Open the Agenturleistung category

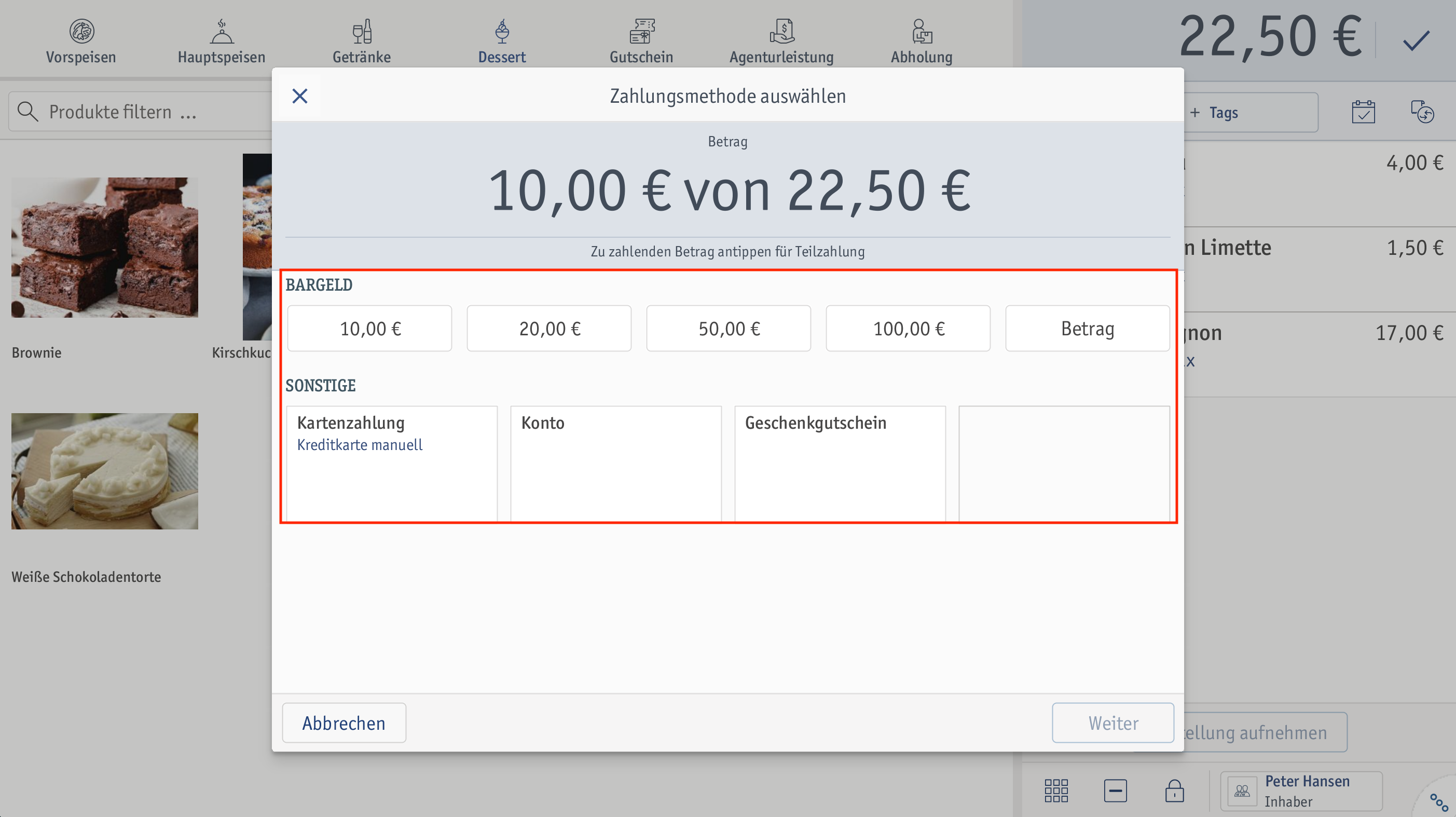(781, 42)
